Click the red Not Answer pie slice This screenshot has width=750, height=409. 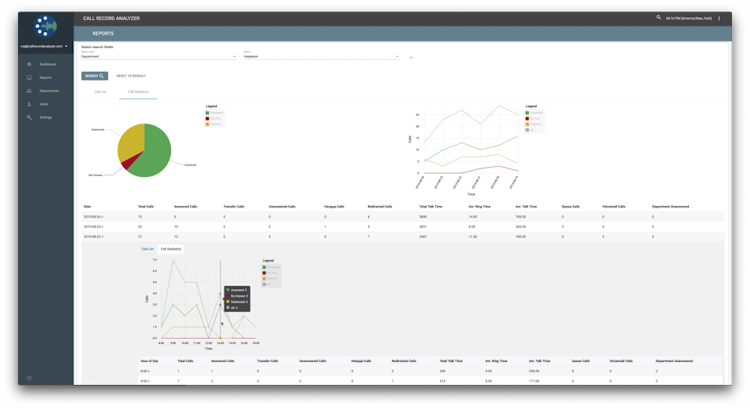[127, 164]
